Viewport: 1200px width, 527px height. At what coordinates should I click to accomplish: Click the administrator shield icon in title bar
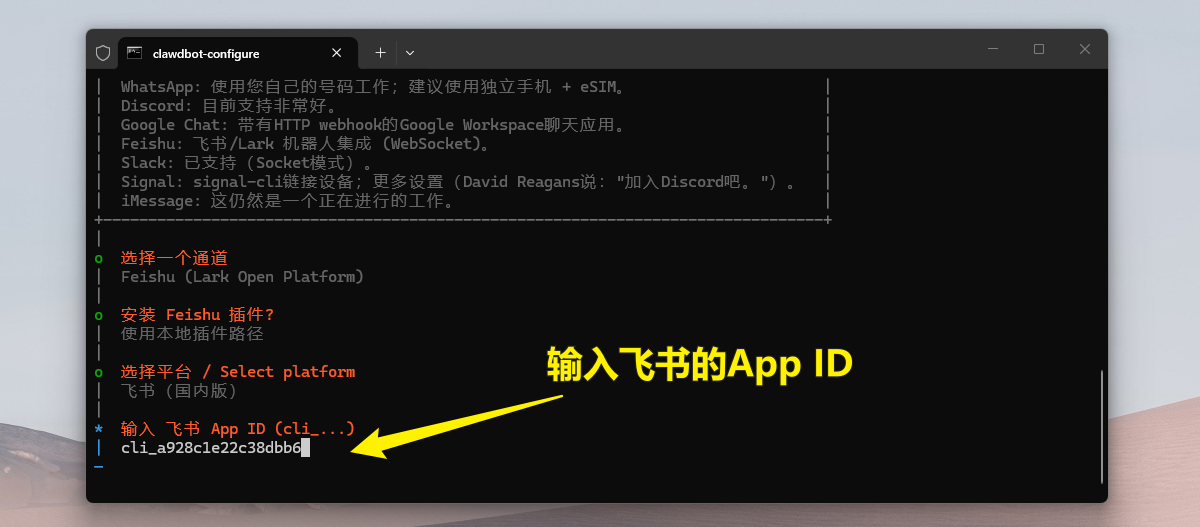[103, 53]
